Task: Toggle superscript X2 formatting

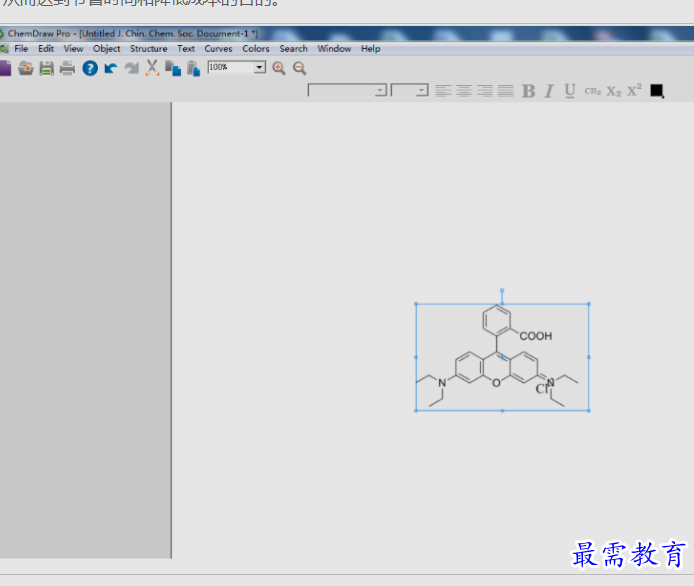Action: [x=634, y=90]
